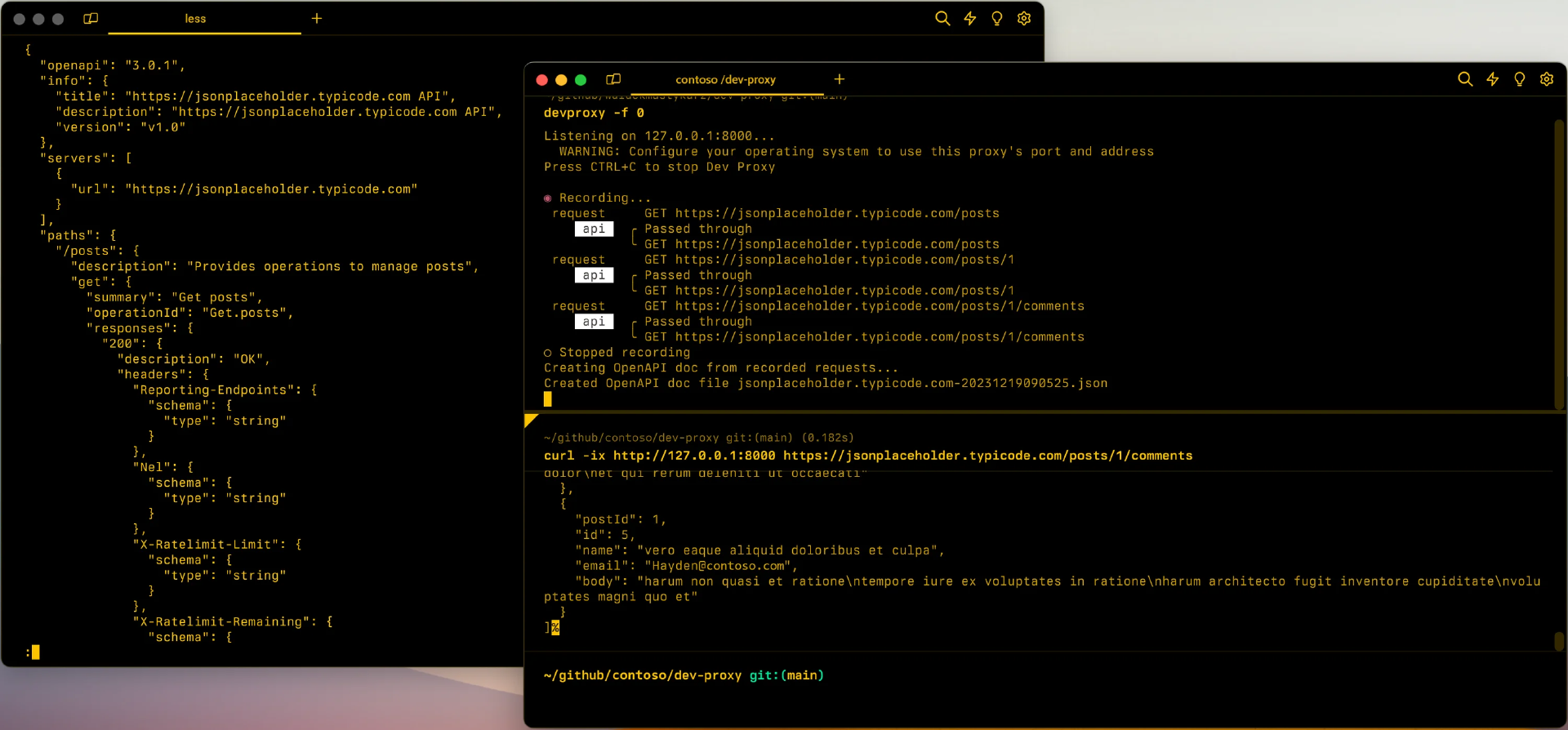The width and height of the screenshot is (1568, 730).
Task: Click the '"openapi": "3.0.1"' line in less window
Action: tap(113, 65)
